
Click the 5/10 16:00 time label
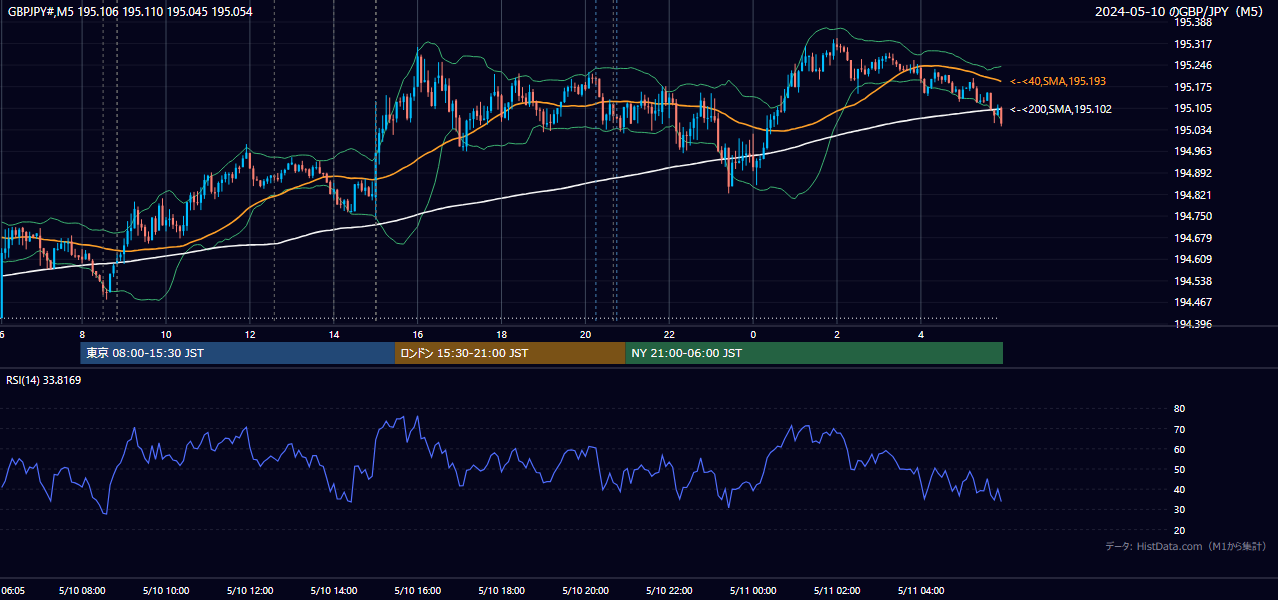[418, 591]
